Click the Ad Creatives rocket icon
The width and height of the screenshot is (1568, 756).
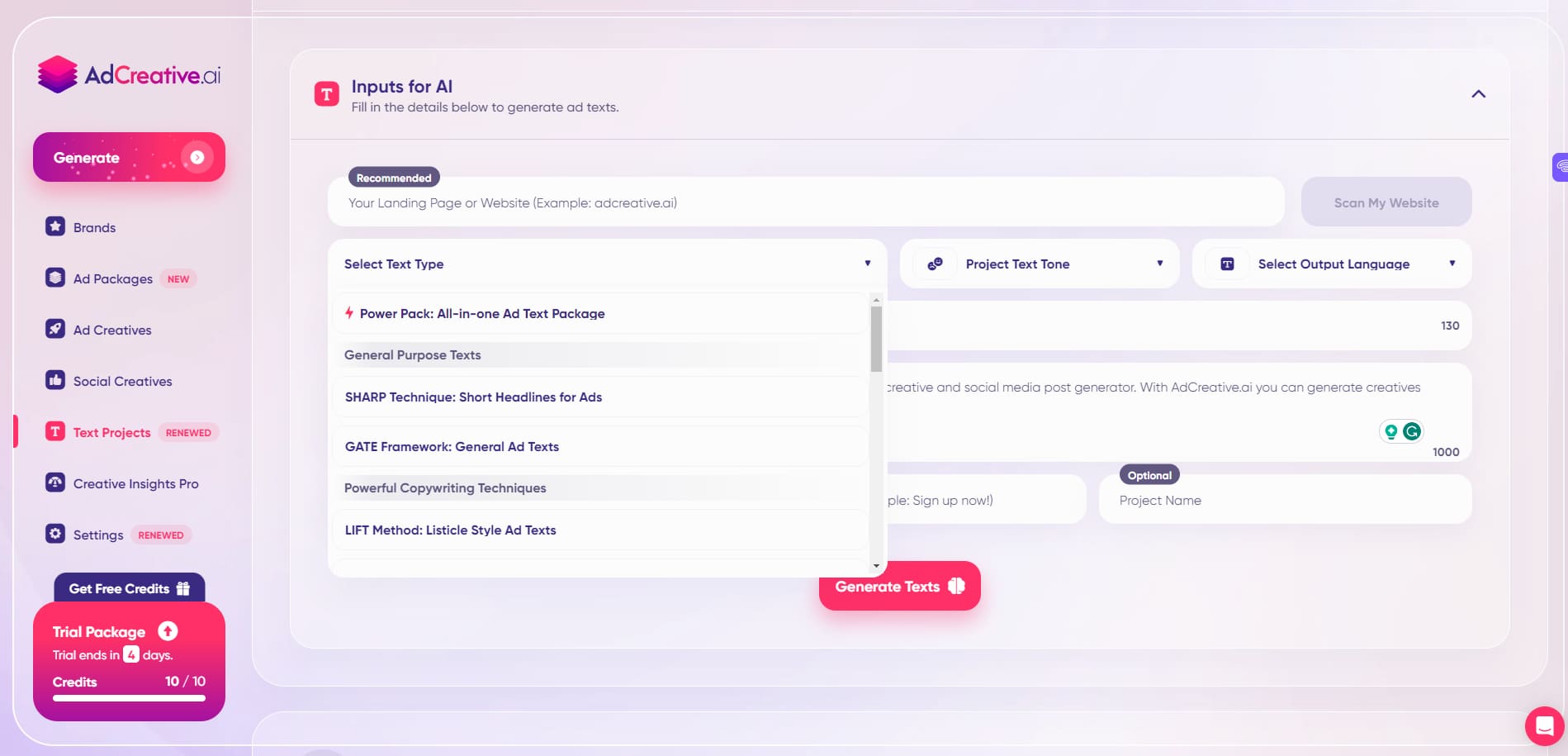(54, 329)
